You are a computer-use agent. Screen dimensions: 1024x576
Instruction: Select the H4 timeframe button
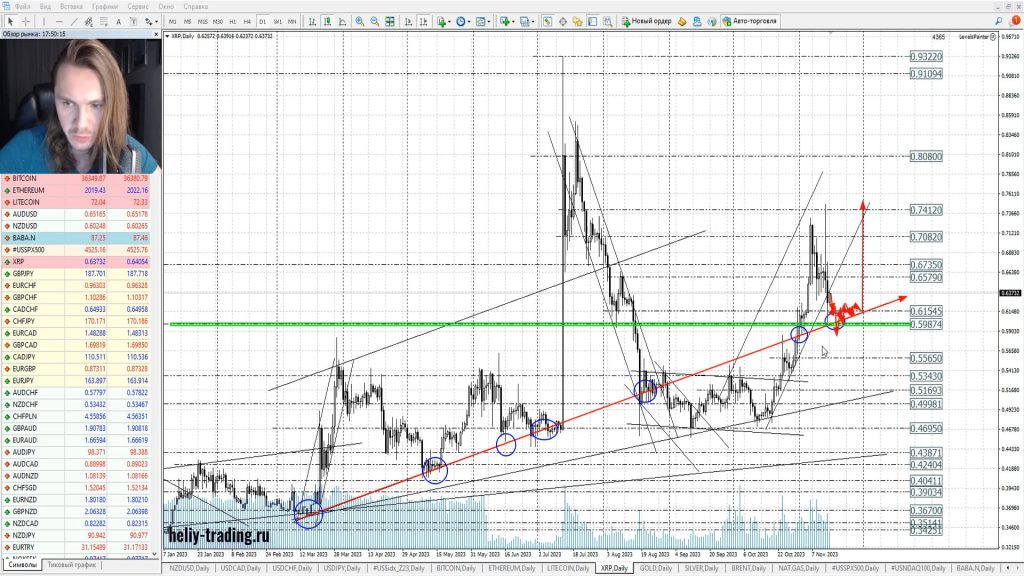tap(247, 21)
